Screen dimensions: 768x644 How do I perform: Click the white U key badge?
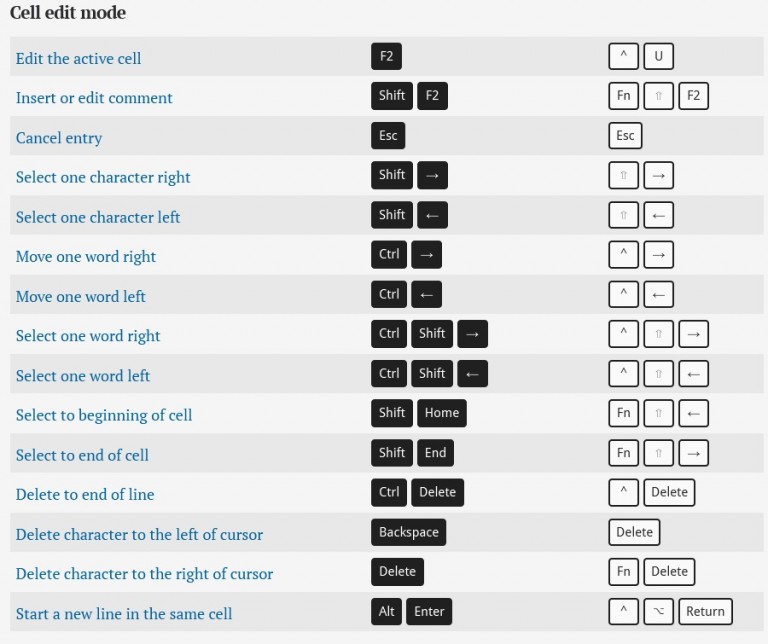click(658, 56)
